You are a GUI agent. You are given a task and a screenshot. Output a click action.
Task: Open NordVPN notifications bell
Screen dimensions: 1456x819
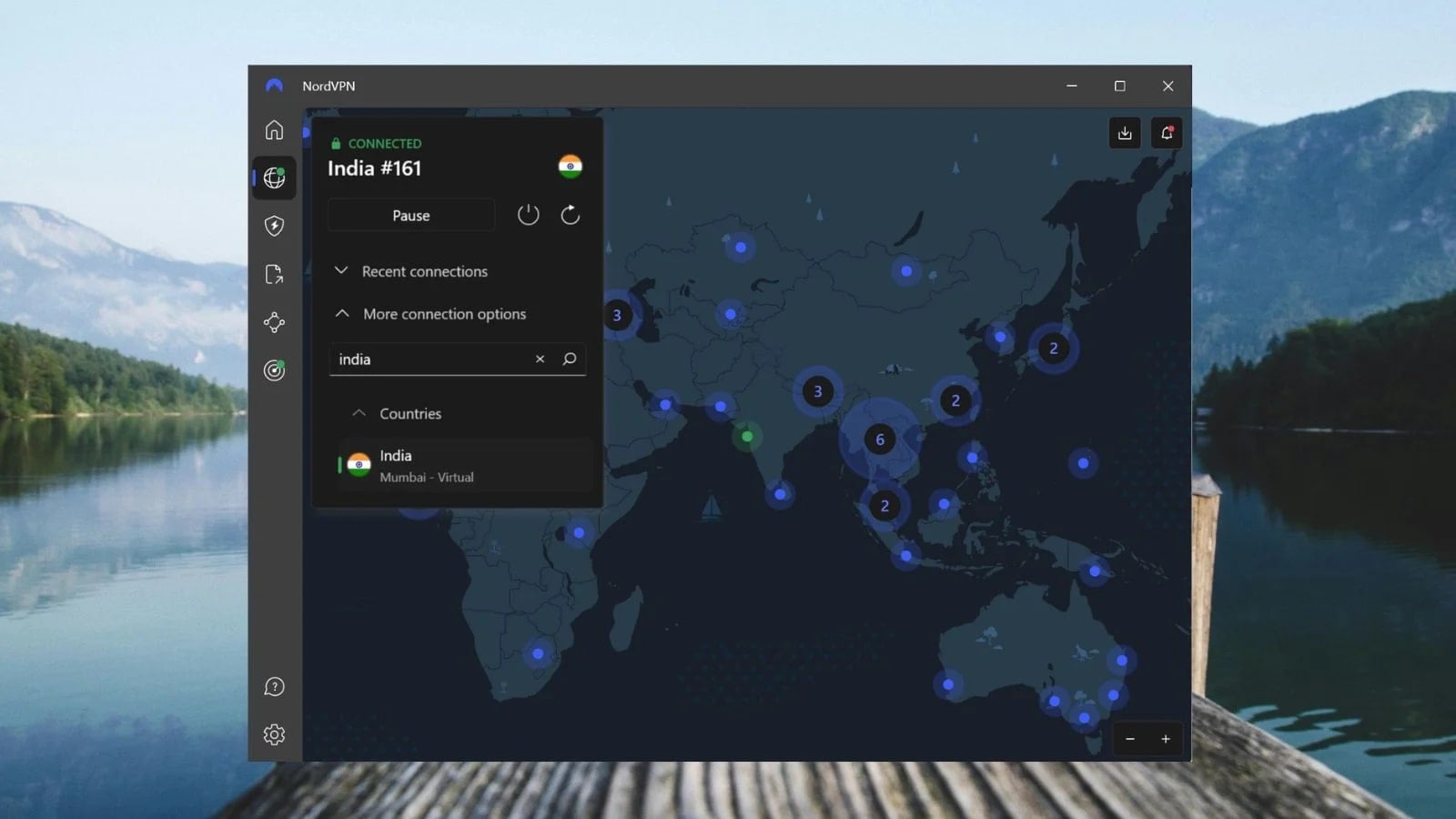click(x=1167, y=133)
